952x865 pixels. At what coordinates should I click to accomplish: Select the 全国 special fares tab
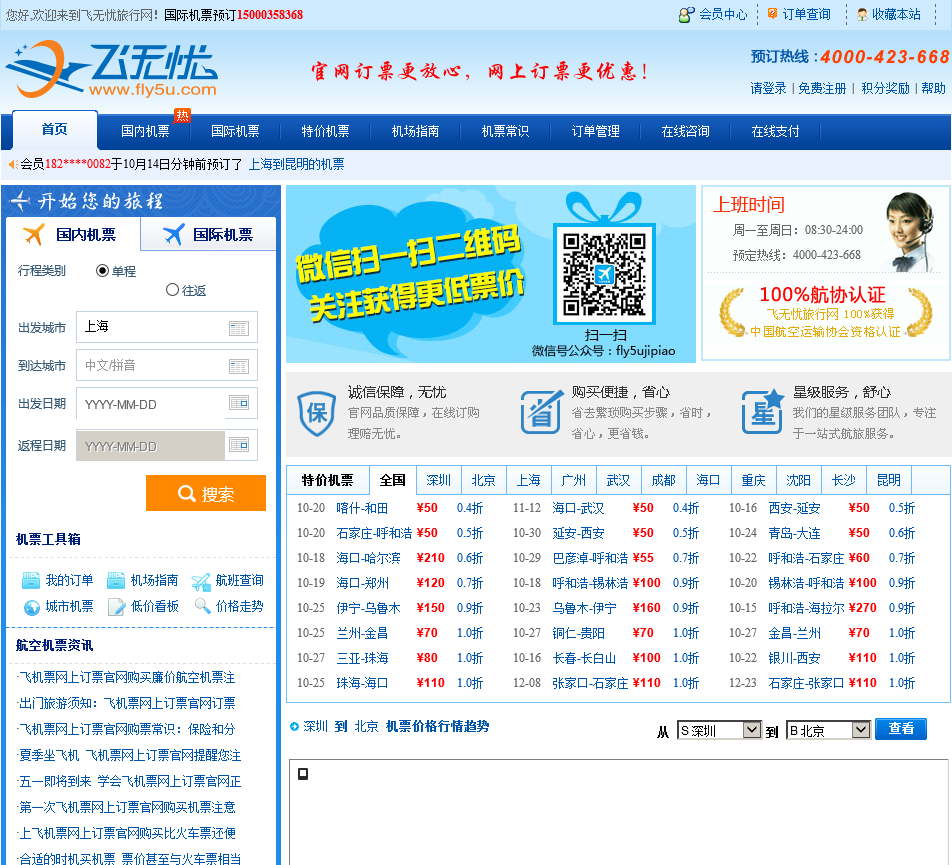tap(392, 480)
